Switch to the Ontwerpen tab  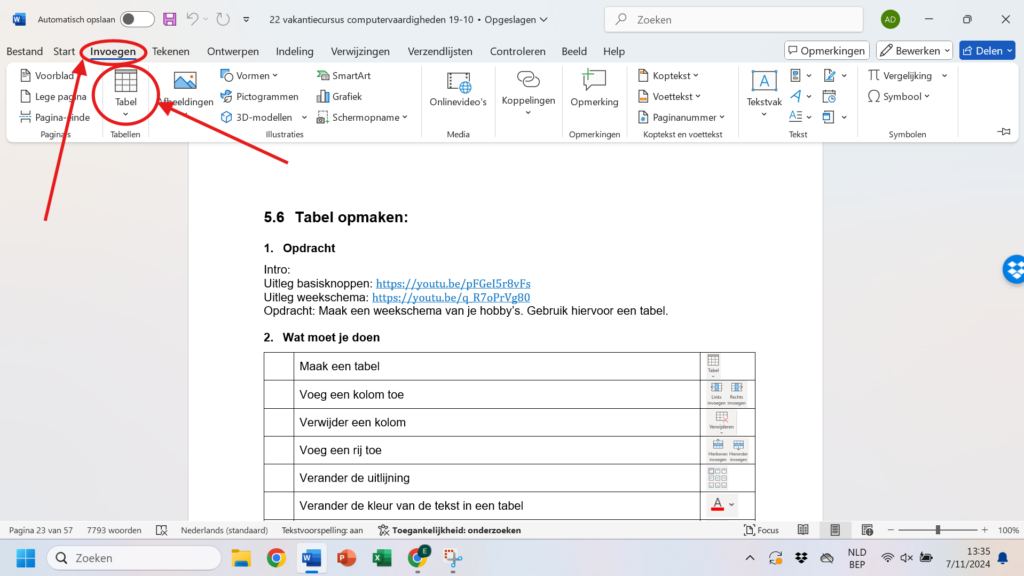(x=233, y=51)
